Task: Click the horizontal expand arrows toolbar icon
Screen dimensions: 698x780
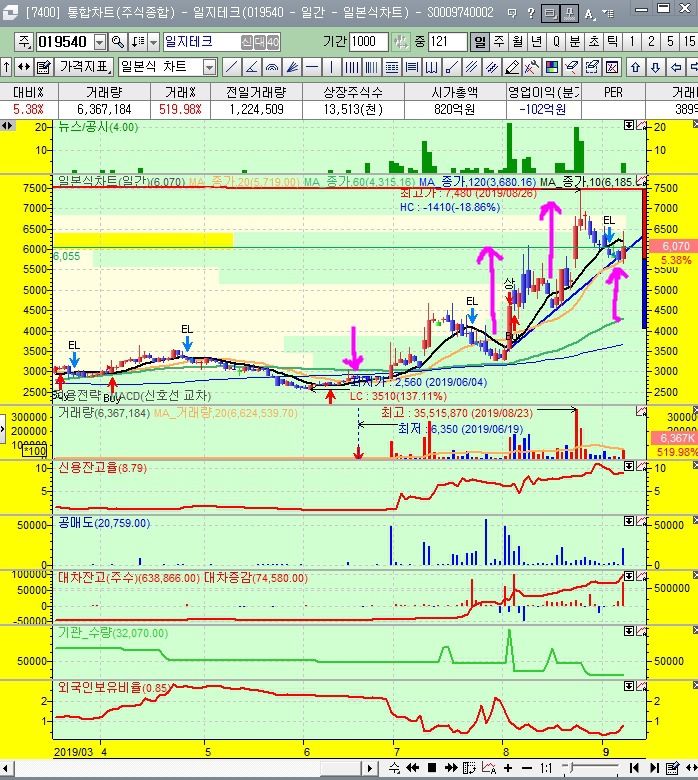Action: click(x=24, y=67)
